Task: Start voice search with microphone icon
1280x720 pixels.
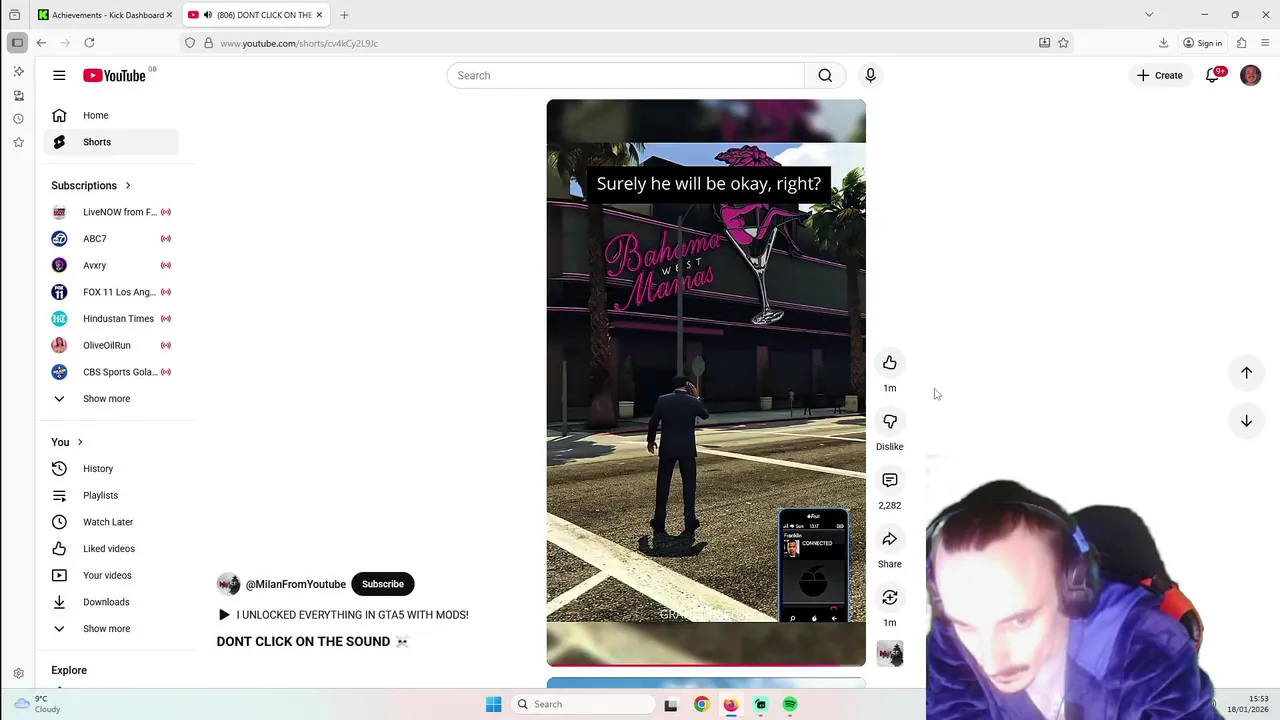Action: click(870, 75)
